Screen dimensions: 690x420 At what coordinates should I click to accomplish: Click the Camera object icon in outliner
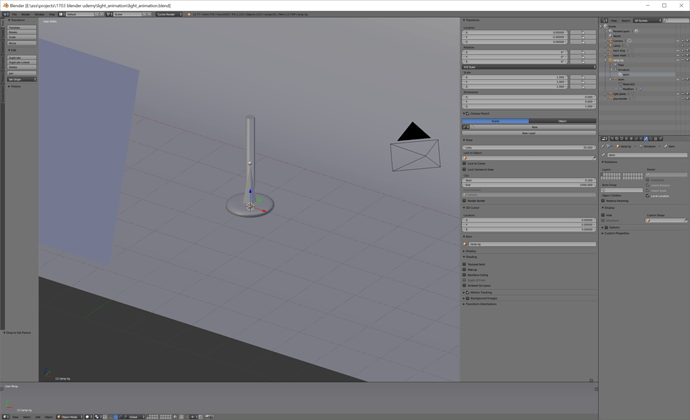click(610, 41)
